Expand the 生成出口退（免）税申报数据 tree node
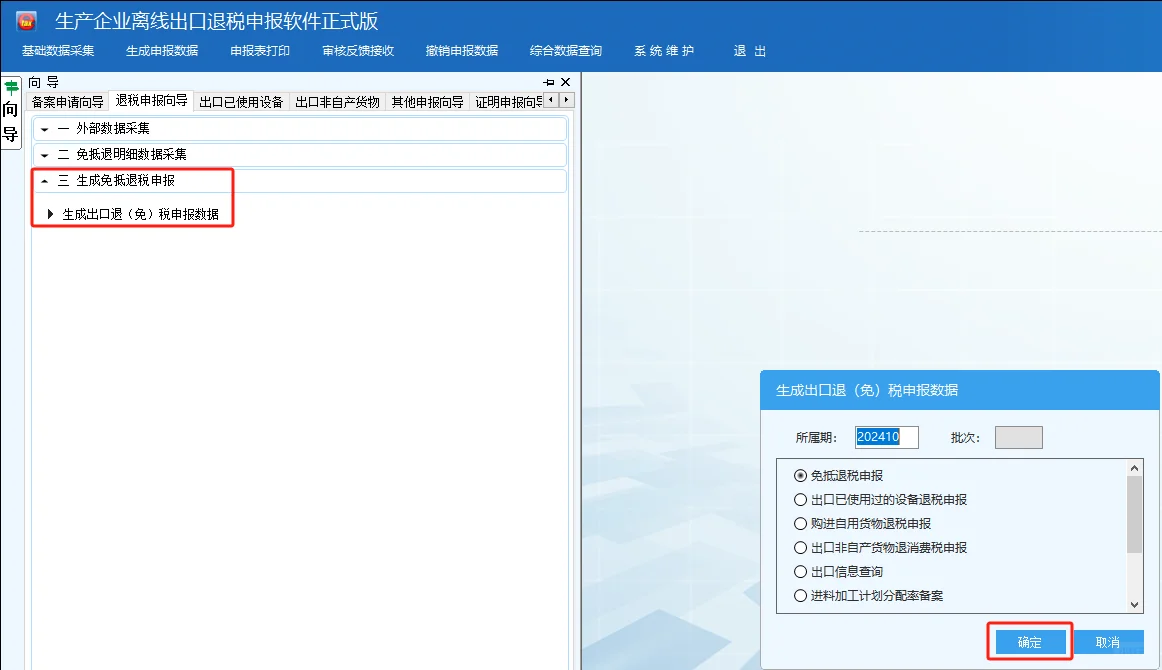The width and height of the screenshot is (1162, 670). [49, 211]
